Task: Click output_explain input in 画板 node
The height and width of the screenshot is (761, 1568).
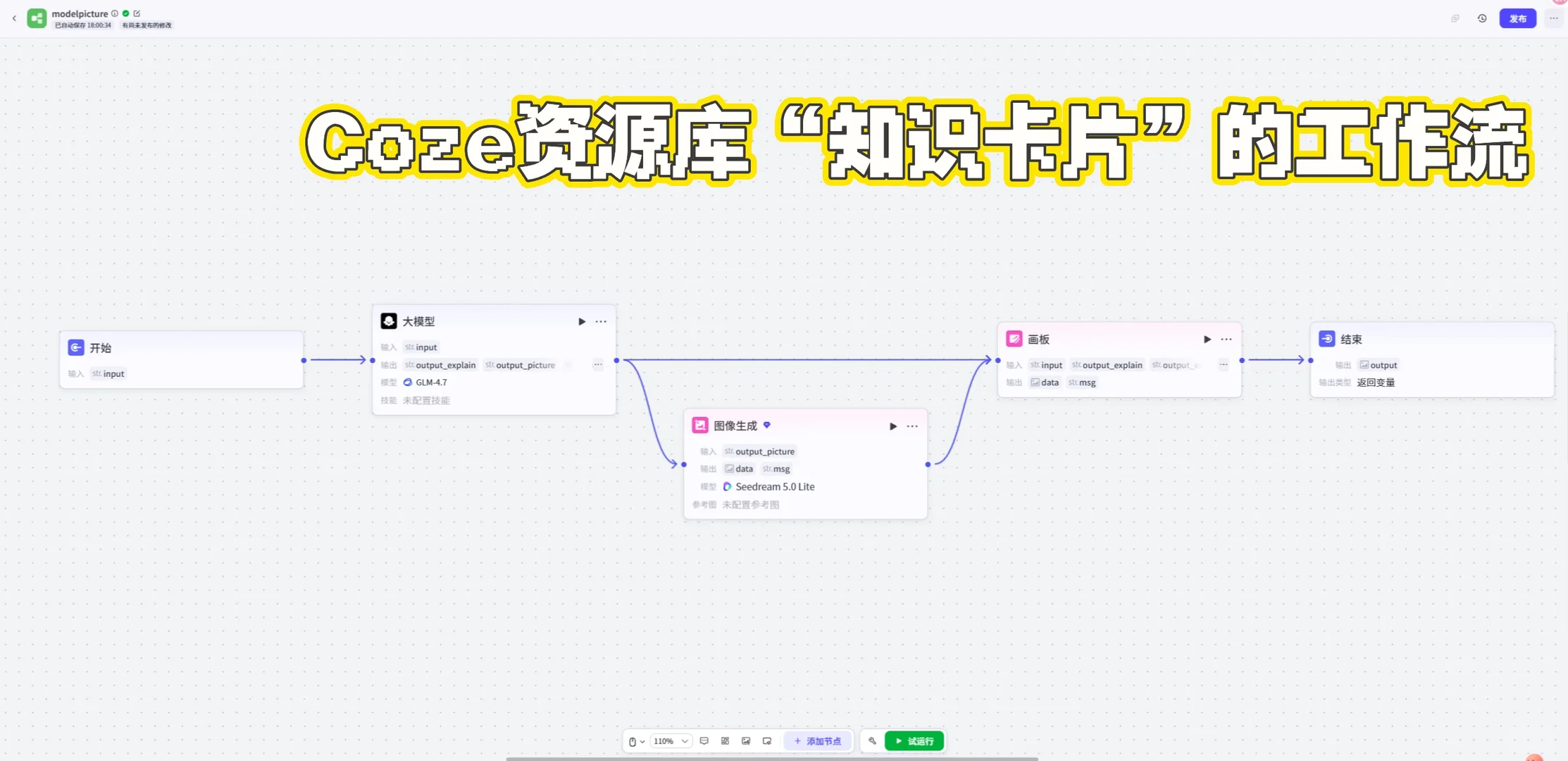Action: tap(1107, 365)
